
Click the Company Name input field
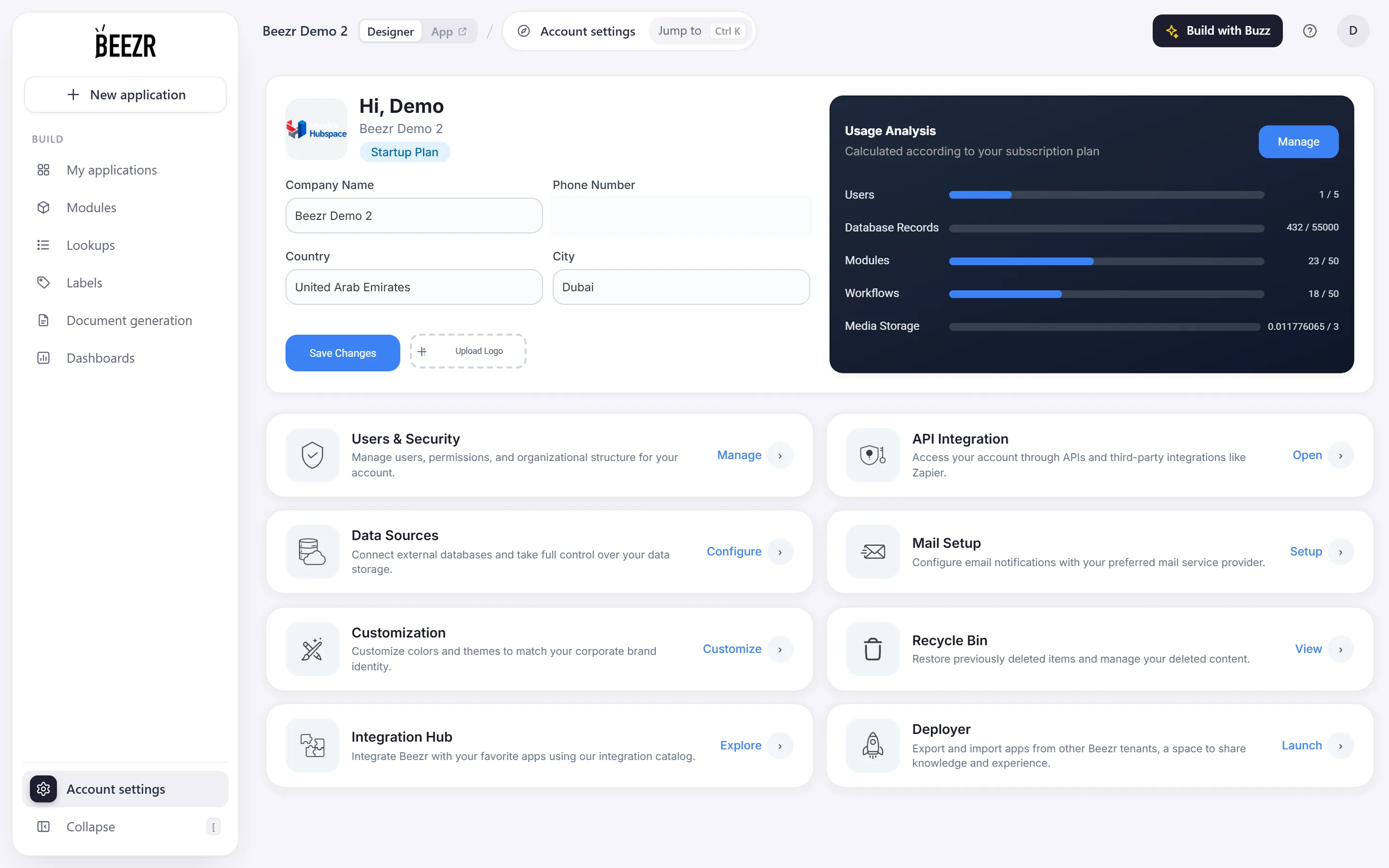414,216
